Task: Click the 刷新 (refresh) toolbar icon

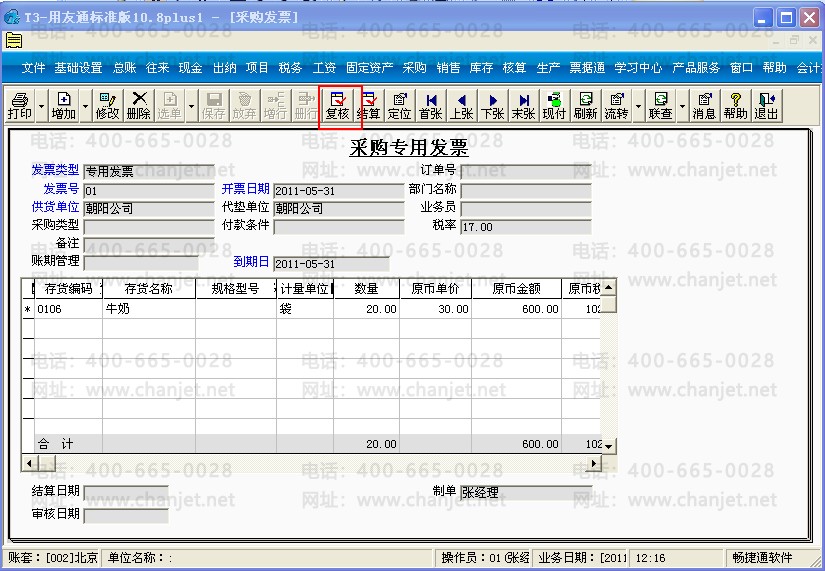Action: [x=586, y=105]
